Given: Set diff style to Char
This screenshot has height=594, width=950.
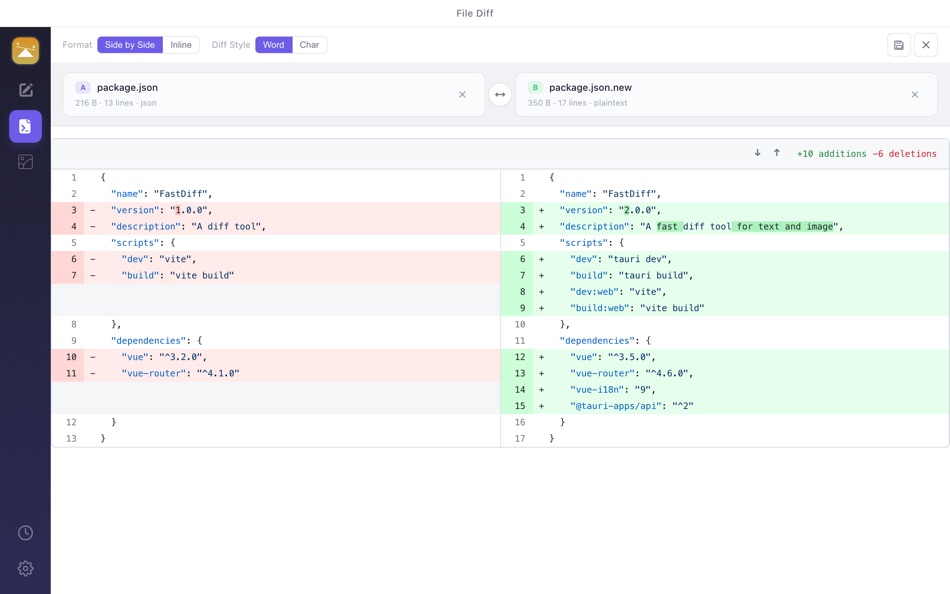Looking at the screenshot, I should click(309, 45).
